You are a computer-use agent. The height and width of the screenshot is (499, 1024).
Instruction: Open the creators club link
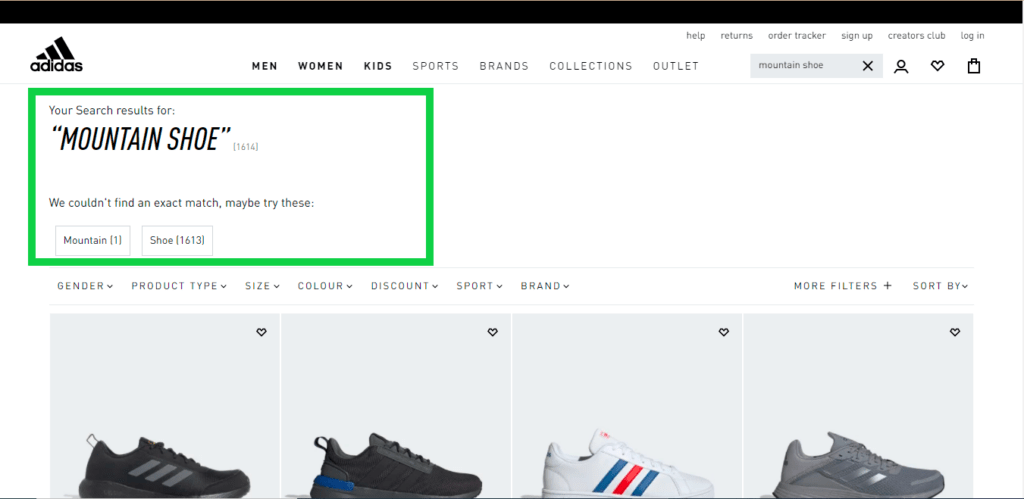click(916, 36)
